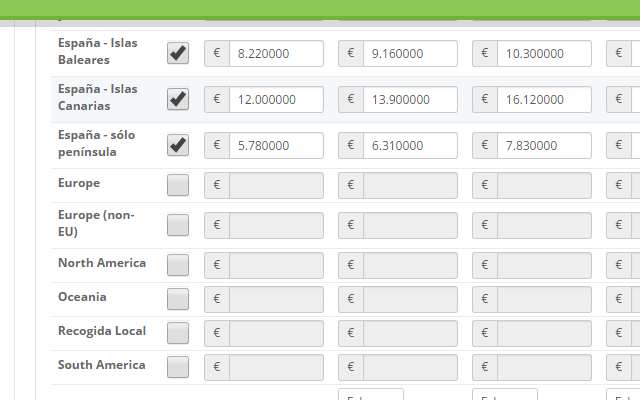Tick the North America checkbox

tap(178, 265)
